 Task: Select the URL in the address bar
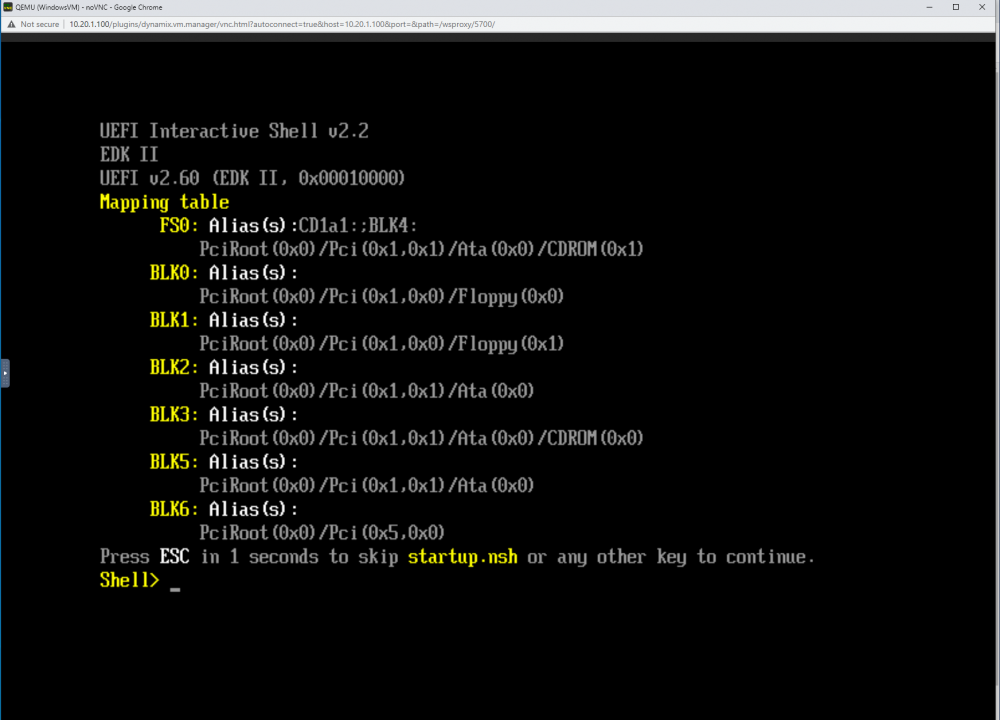point(282,24)
